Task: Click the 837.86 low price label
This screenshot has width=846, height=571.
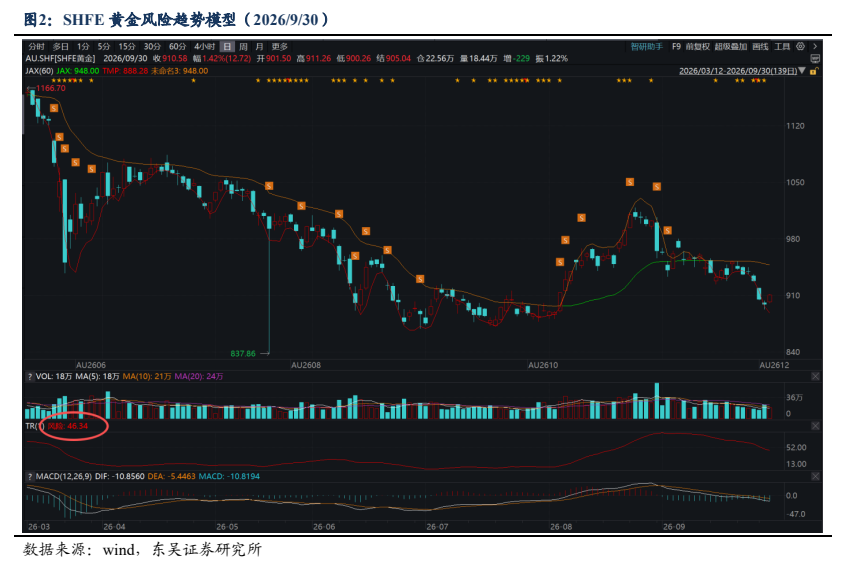Action: click(243, 354)
